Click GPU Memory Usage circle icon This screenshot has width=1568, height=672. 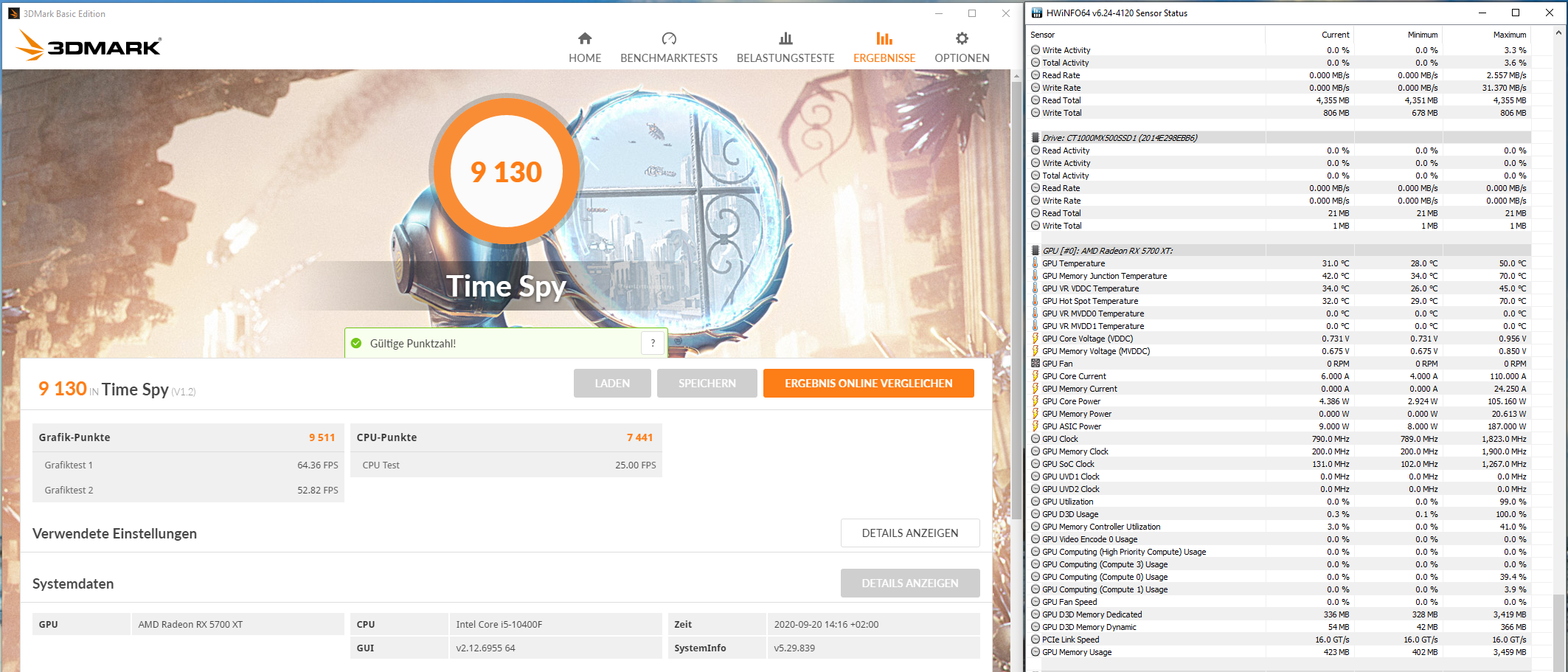coord(1035,652)
